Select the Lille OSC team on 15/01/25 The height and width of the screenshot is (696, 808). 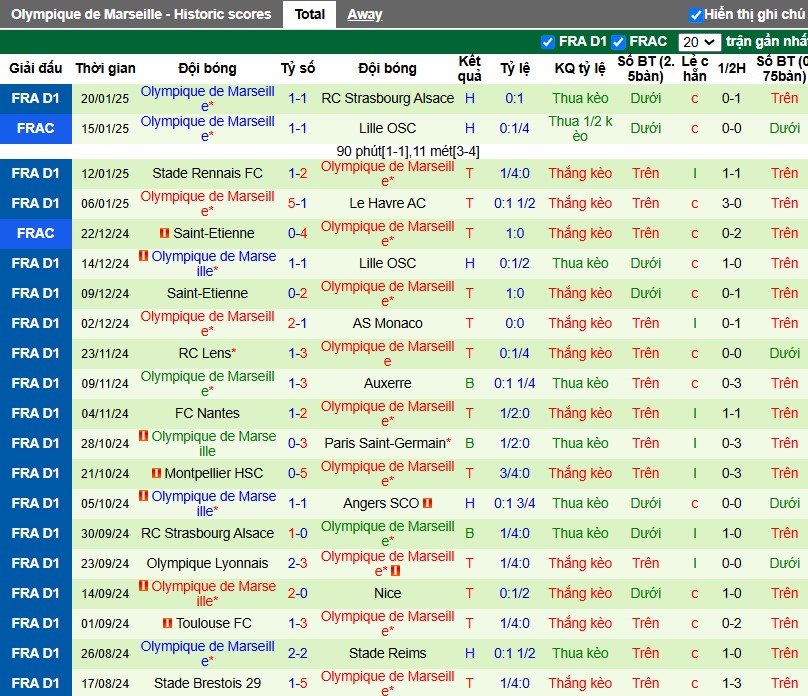point(388,128)
